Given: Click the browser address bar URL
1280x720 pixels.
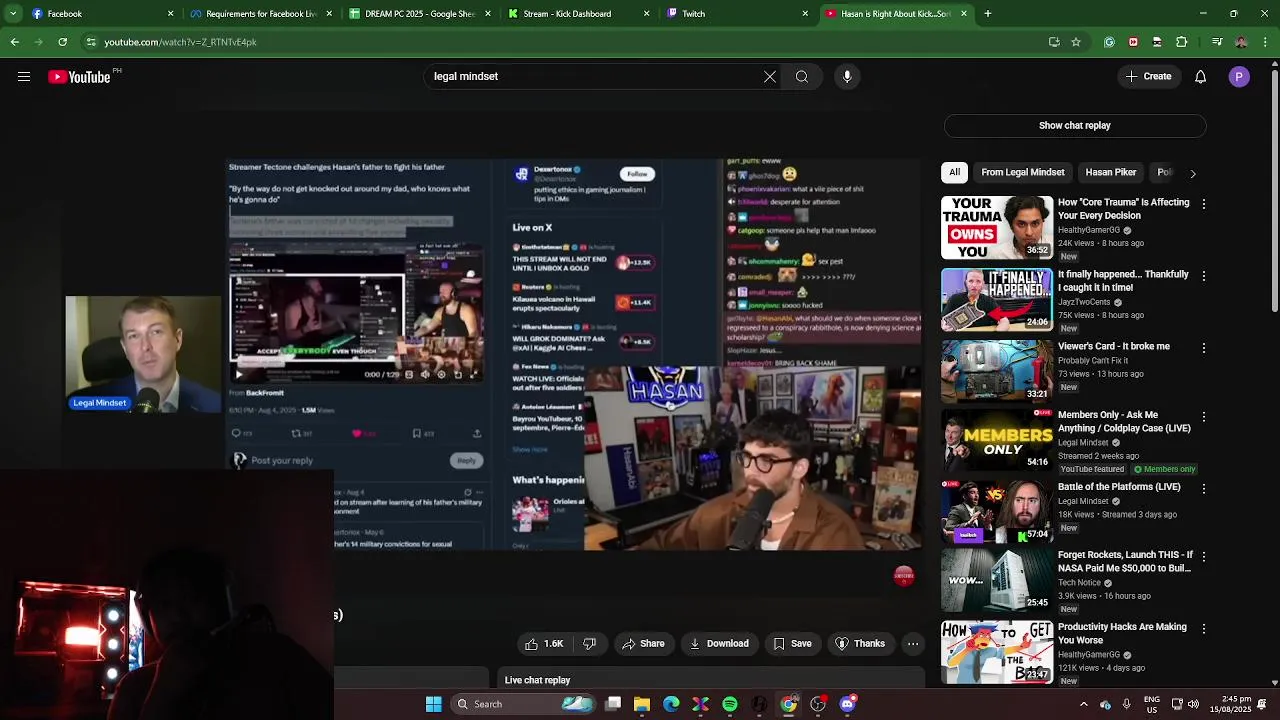Looking at the screenshot, I should 181,42.
